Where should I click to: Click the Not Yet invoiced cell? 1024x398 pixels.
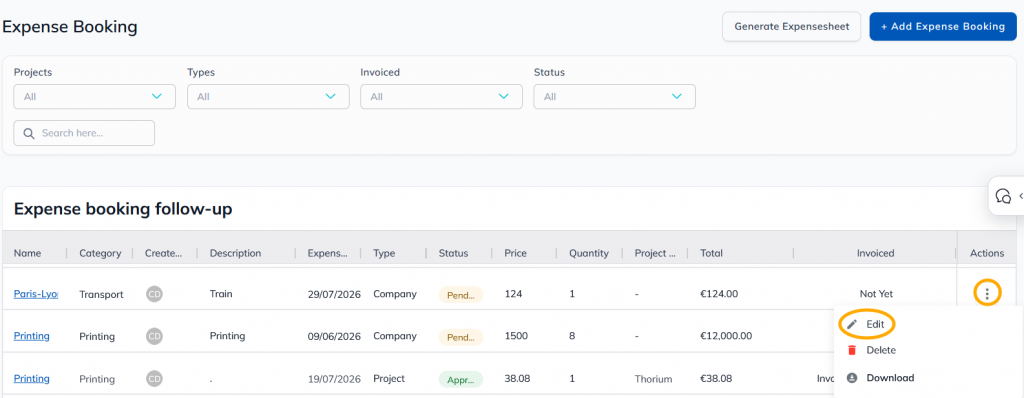(x=876, y=294)
